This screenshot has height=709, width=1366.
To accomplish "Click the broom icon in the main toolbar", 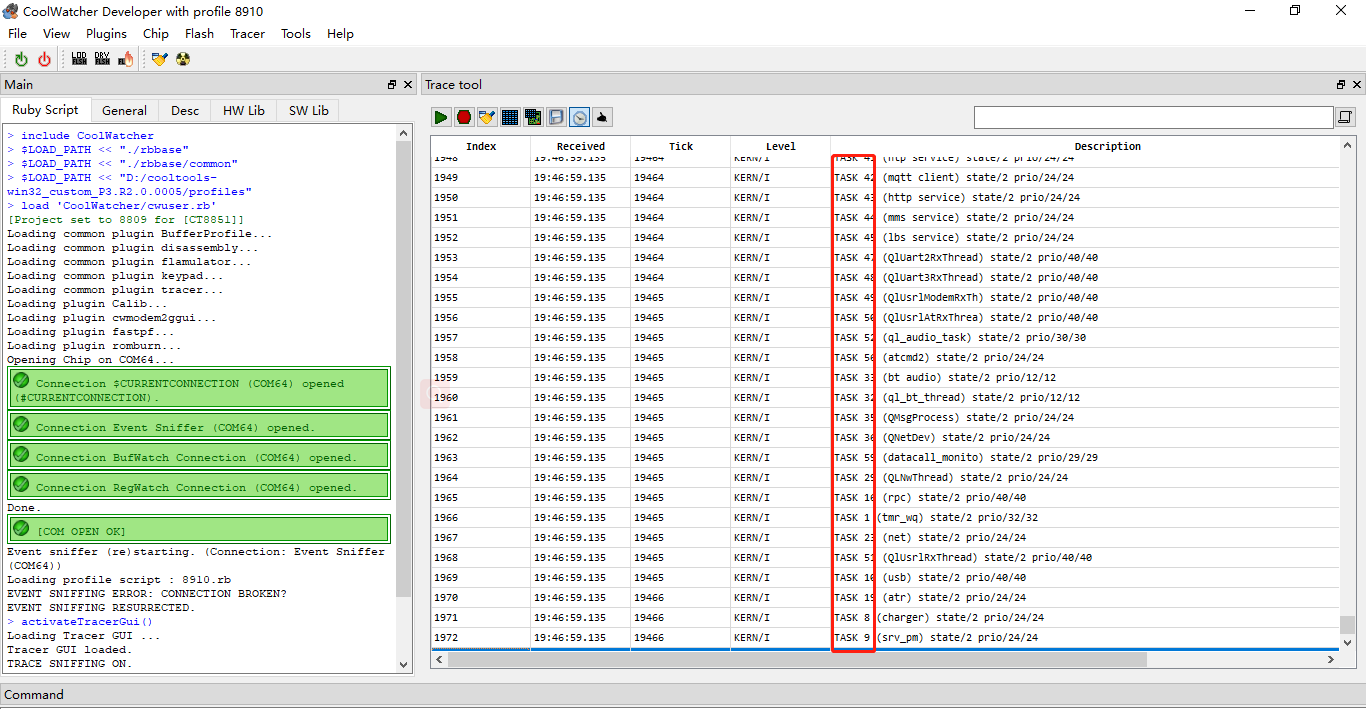I will (159, 60).
